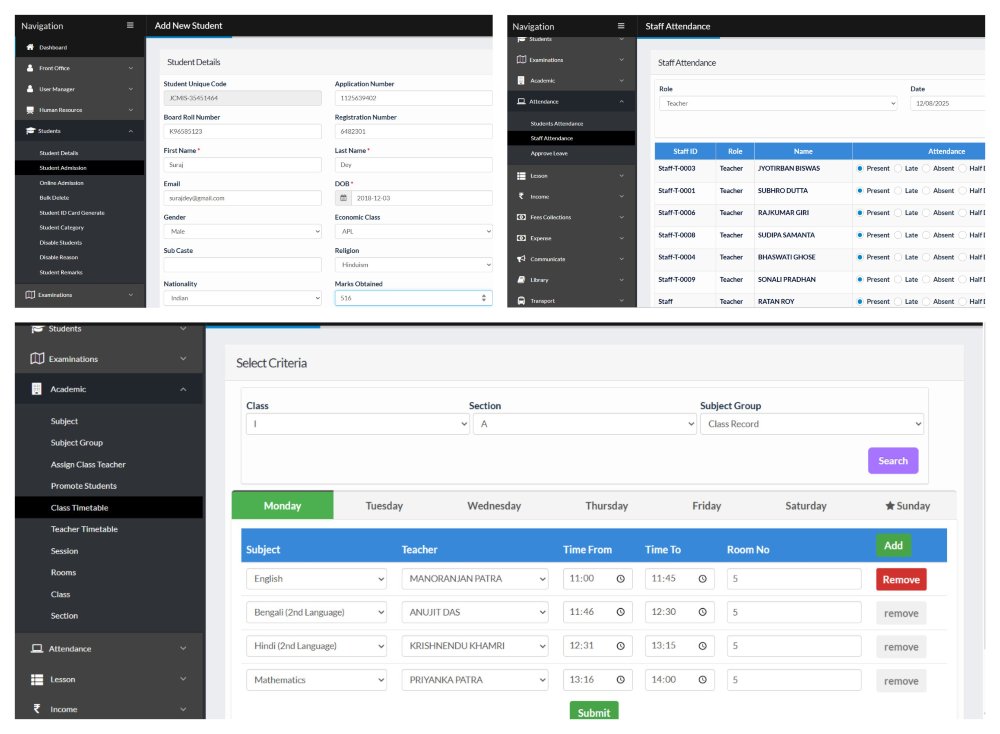Click the Marks Obtained stepper arrows
The width and height of the screenshot is (1000, 734).
[x=483, y=298]
